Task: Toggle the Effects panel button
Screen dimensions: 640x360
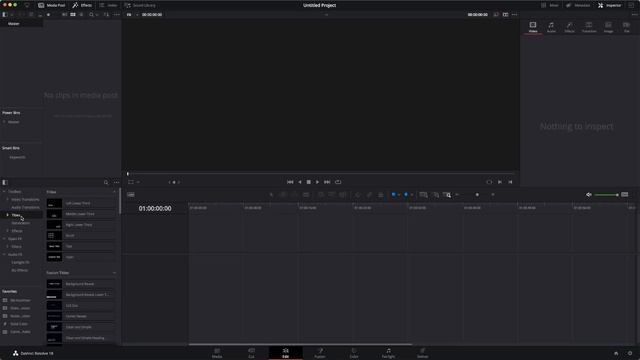Action: tap(82, 5)
